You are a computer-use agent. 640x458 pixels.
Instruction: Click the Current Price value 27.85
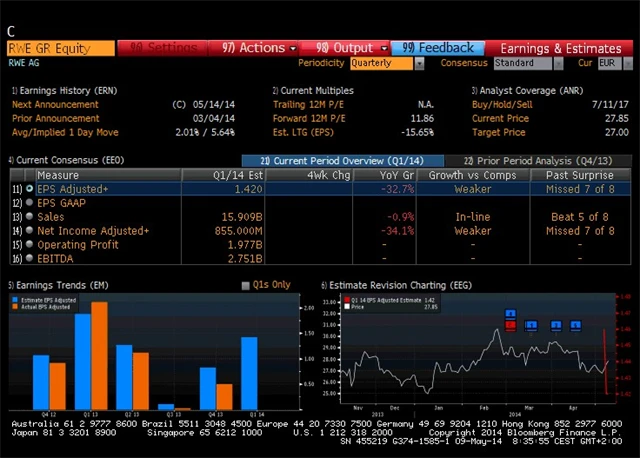pyautogui.click(x=617, y=118)
